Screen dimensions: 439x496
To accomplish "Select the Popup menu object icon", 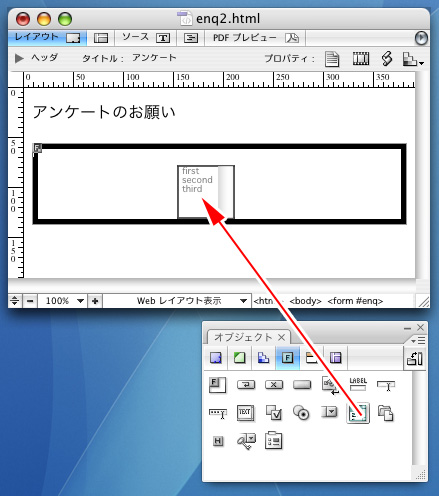I will click(329, 412).
